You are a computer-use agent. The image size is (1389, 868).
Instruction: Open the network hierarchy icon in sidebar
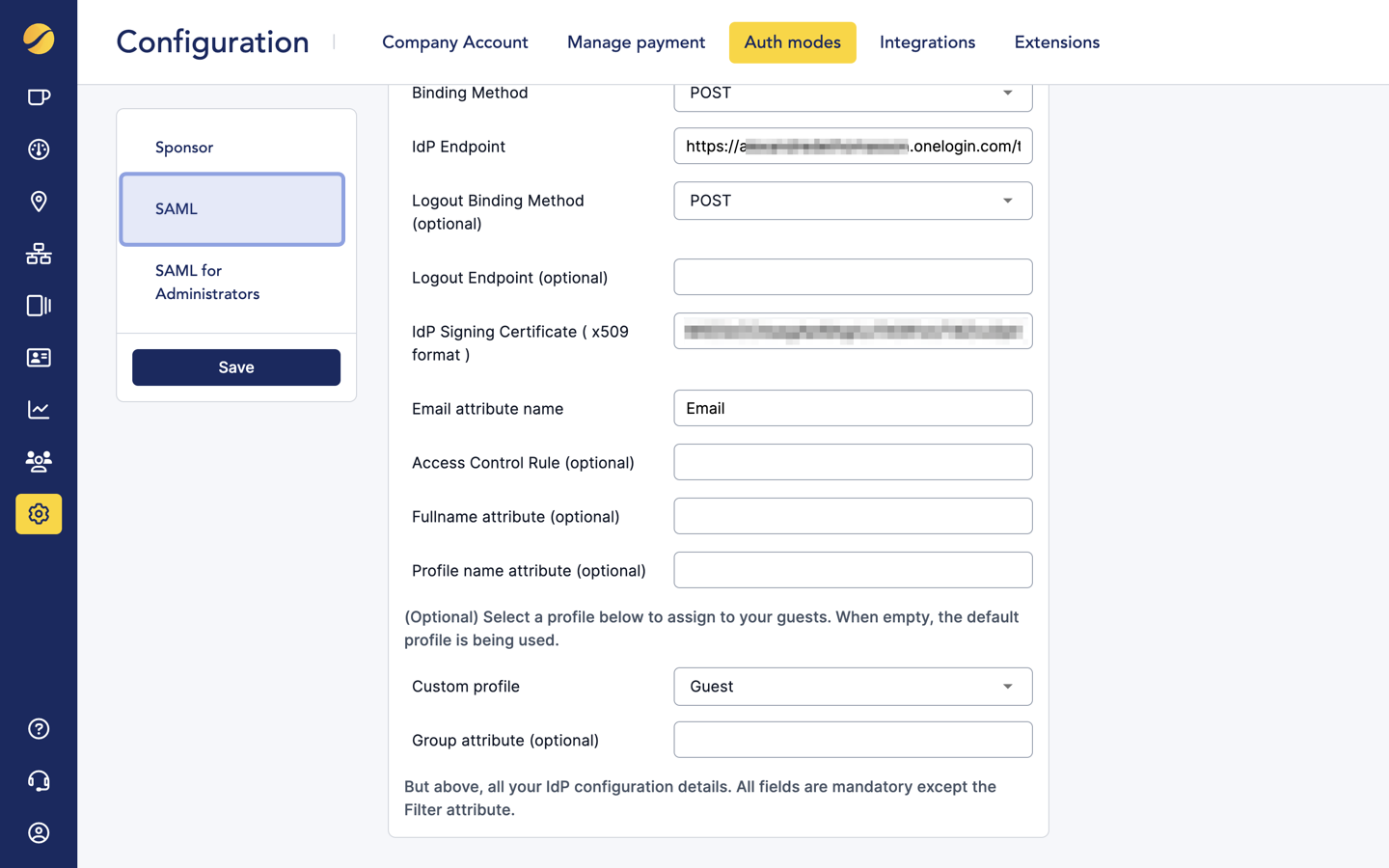(38, 253)
